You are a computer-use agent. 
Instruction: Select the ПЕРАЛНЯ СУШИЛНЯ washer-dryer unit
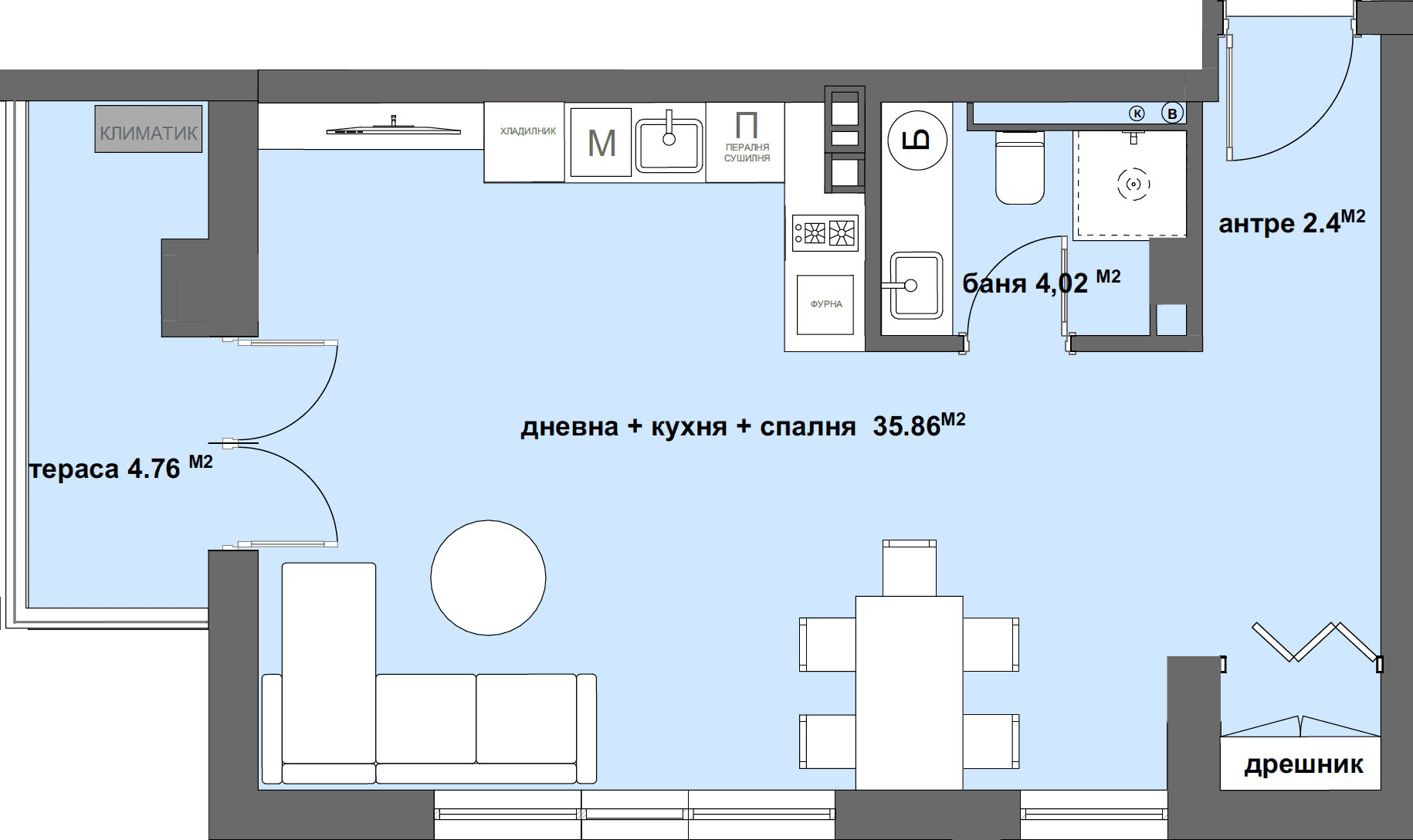coord(746,143)
